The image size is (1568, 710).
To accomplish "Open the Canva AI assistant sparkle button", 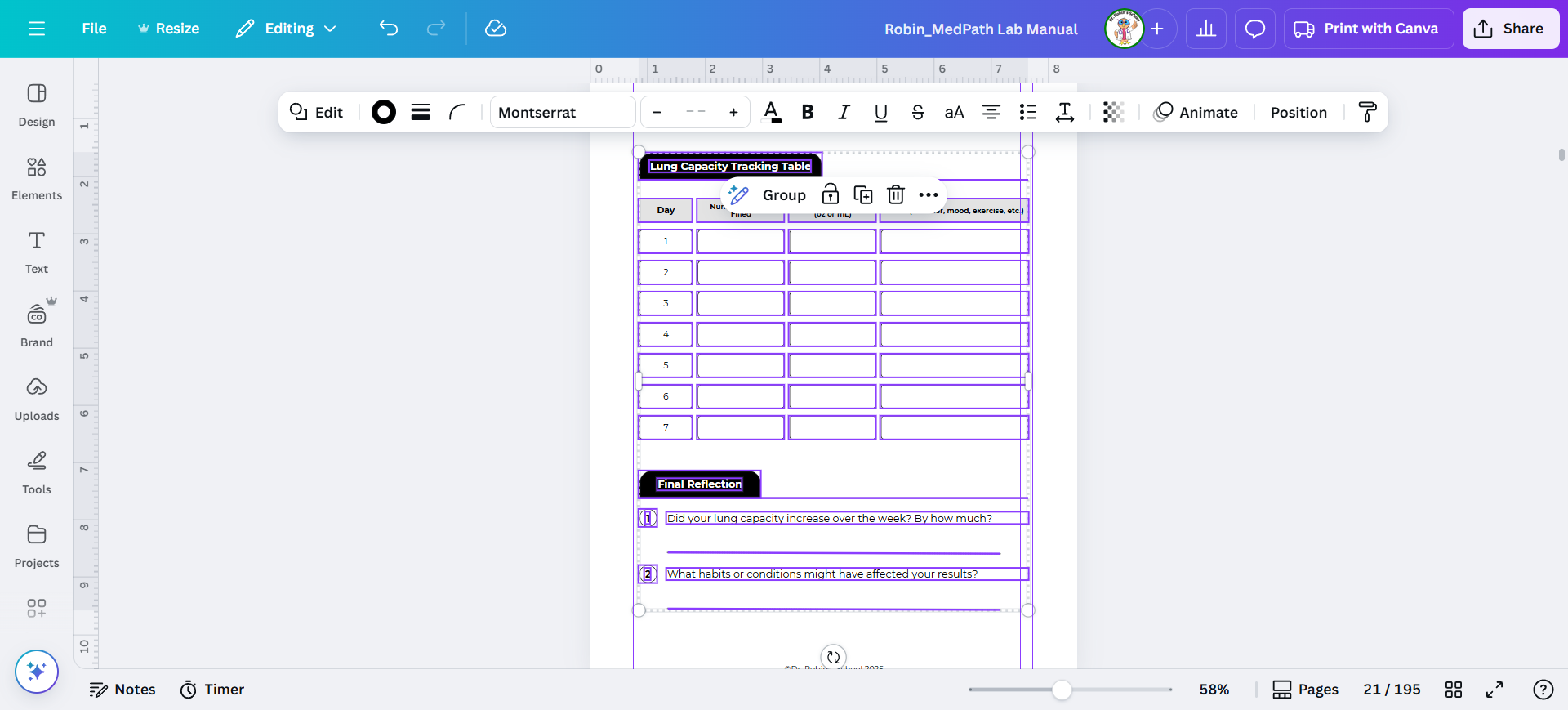I will [x=37, y=672].
